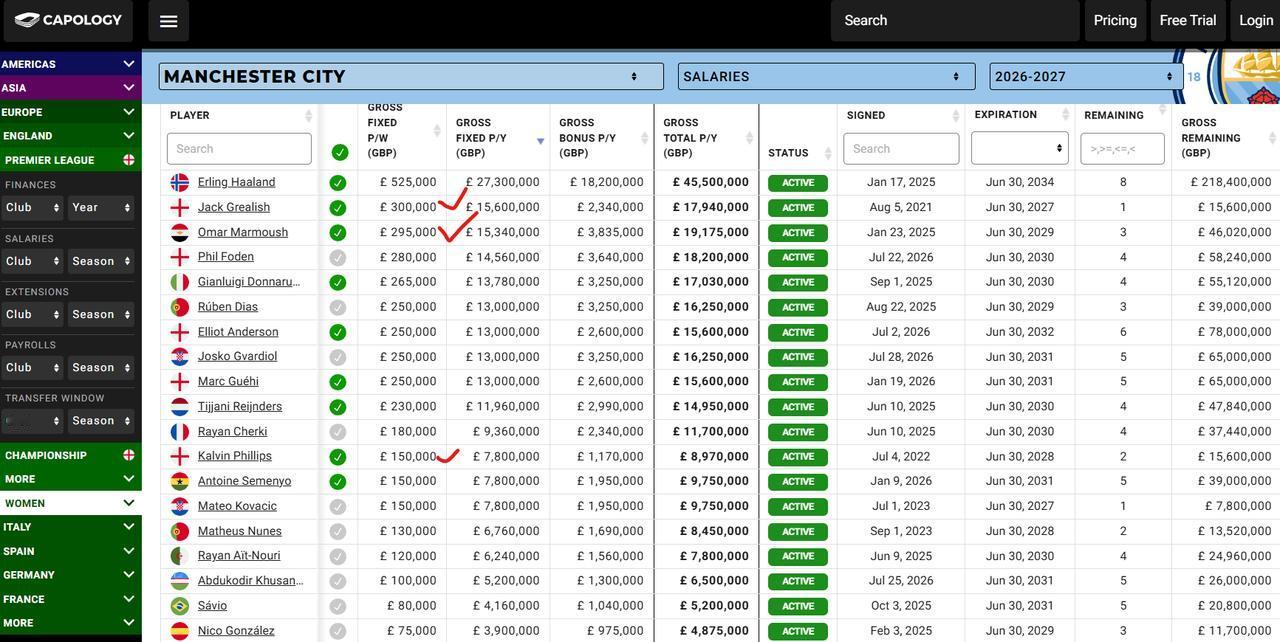This screenshot has height=642, width=1280.
Task: Open Matheus Nunes's player page
Action: [x=240, y=531]
